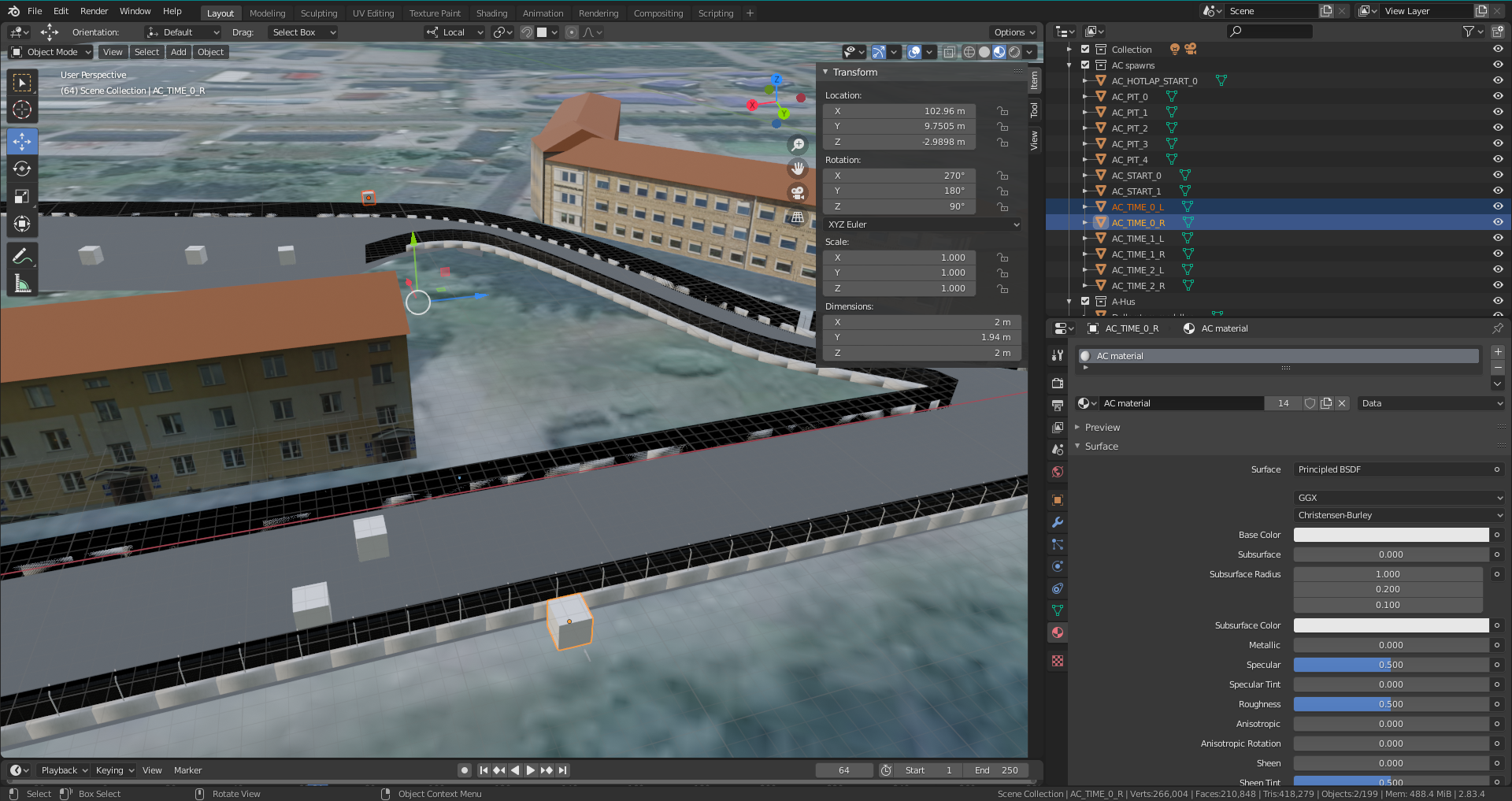This screenshot has width=1512, height=801.
Task: Pick the Measure tool
Action: (22, 284)
